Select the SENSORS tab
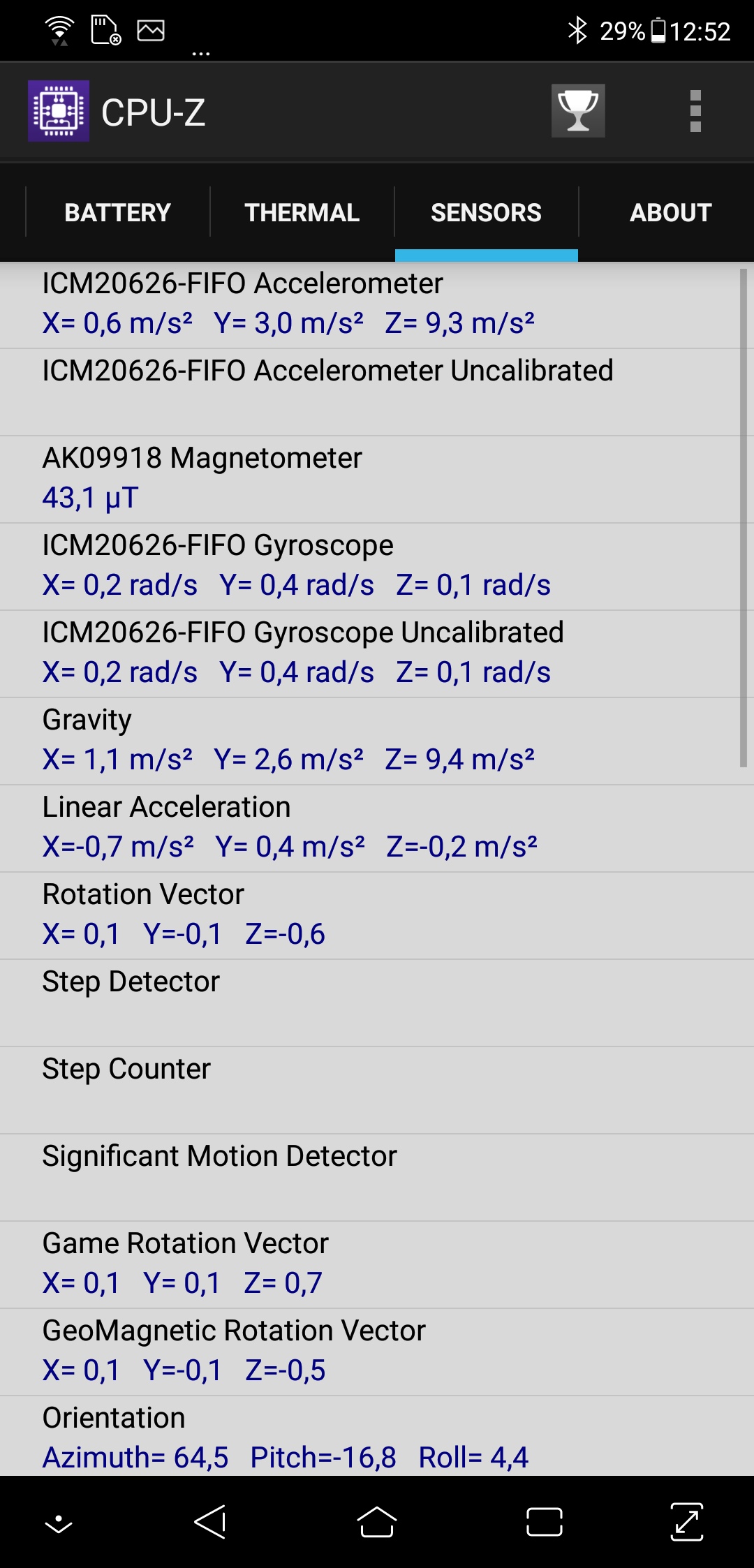This screenshot has width=754, height=1568. 486,212
